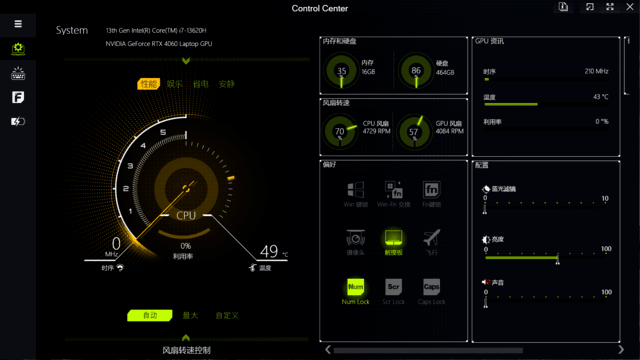Click the horizontal scrollbar at the bottom
Image resolution: width=640 pixels, height=360 pixels.
click(428, 350)
